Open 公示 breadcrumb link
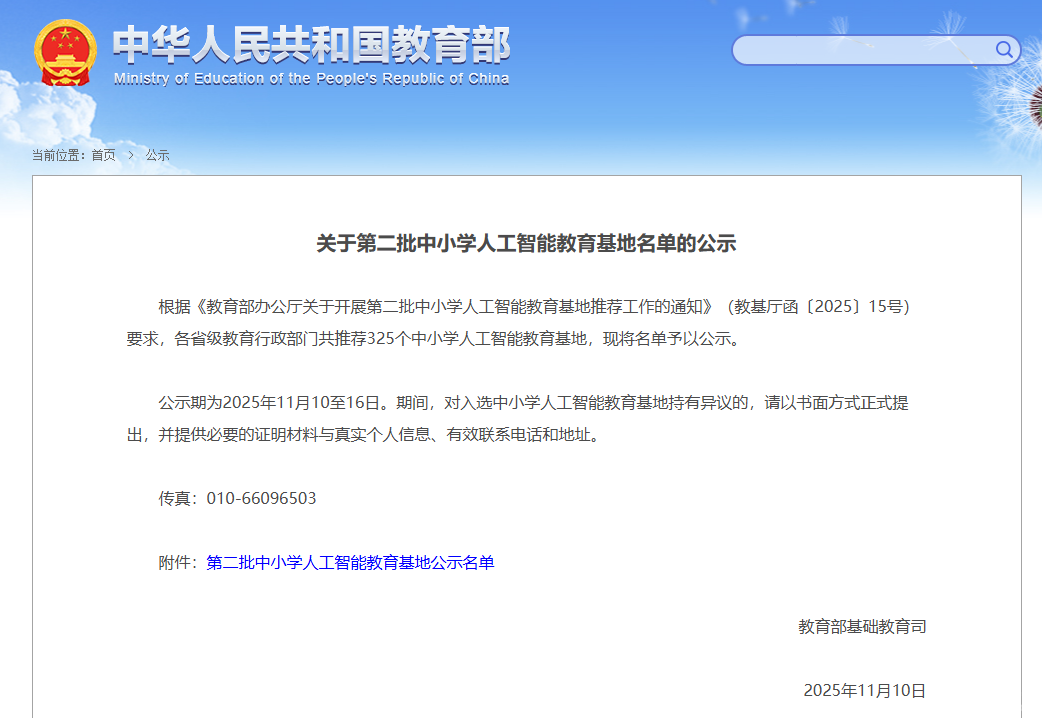The height and width of the screenshot is (718, 1042). click(x=157, y=155)
